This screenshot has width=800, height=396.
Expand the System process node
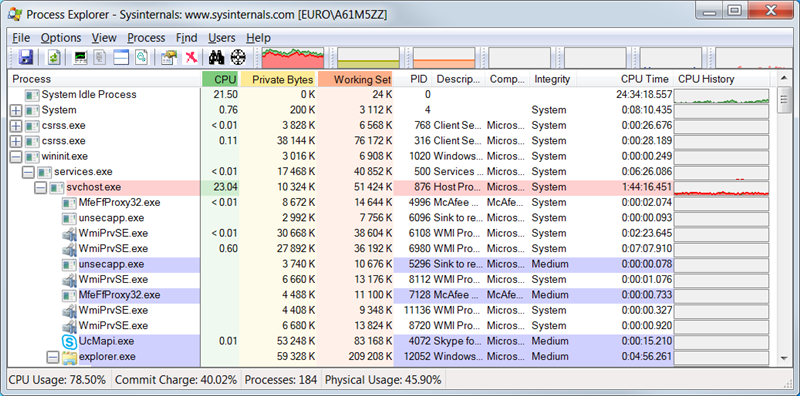point(16,110)
